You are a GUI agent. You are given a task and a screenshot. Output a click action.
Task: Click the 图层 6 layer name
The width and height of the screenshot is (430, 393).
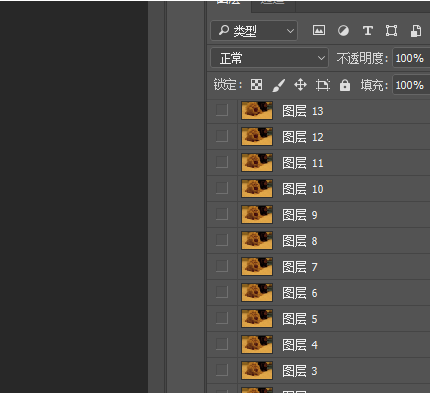coord(300,293)
